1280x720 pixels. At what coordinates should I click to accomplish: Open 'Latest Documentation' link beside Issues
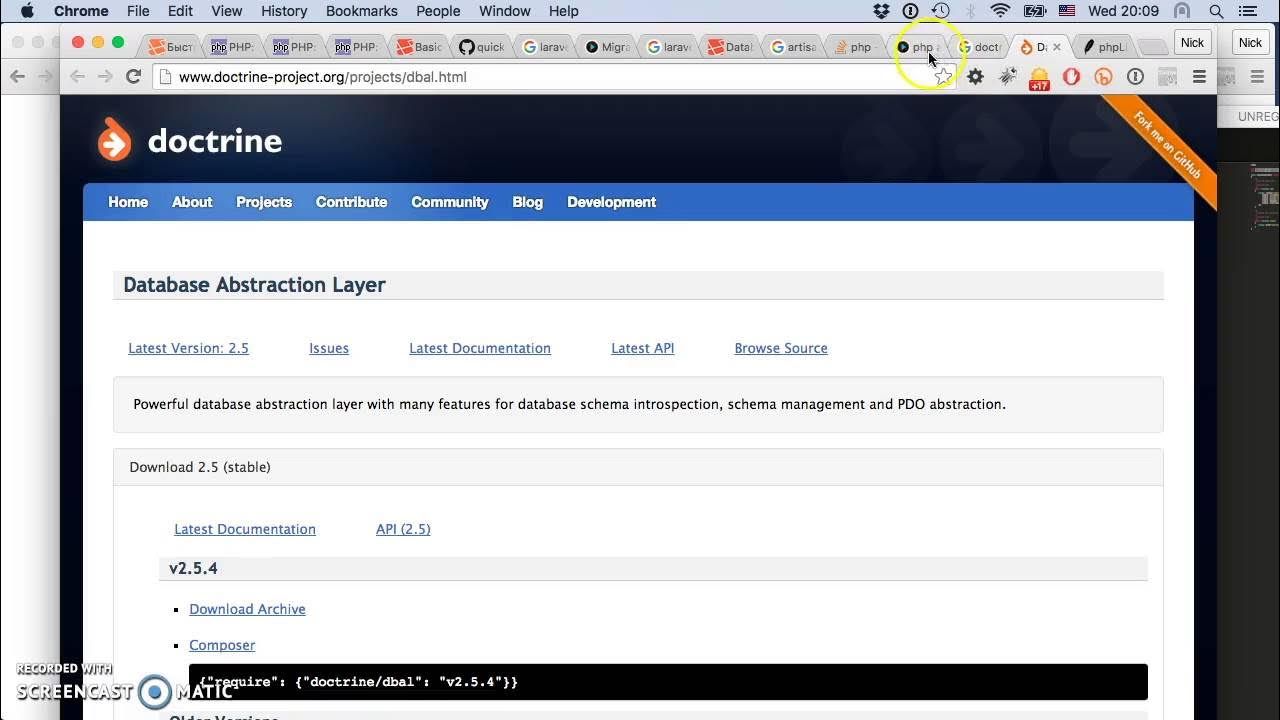click(480, 348)
